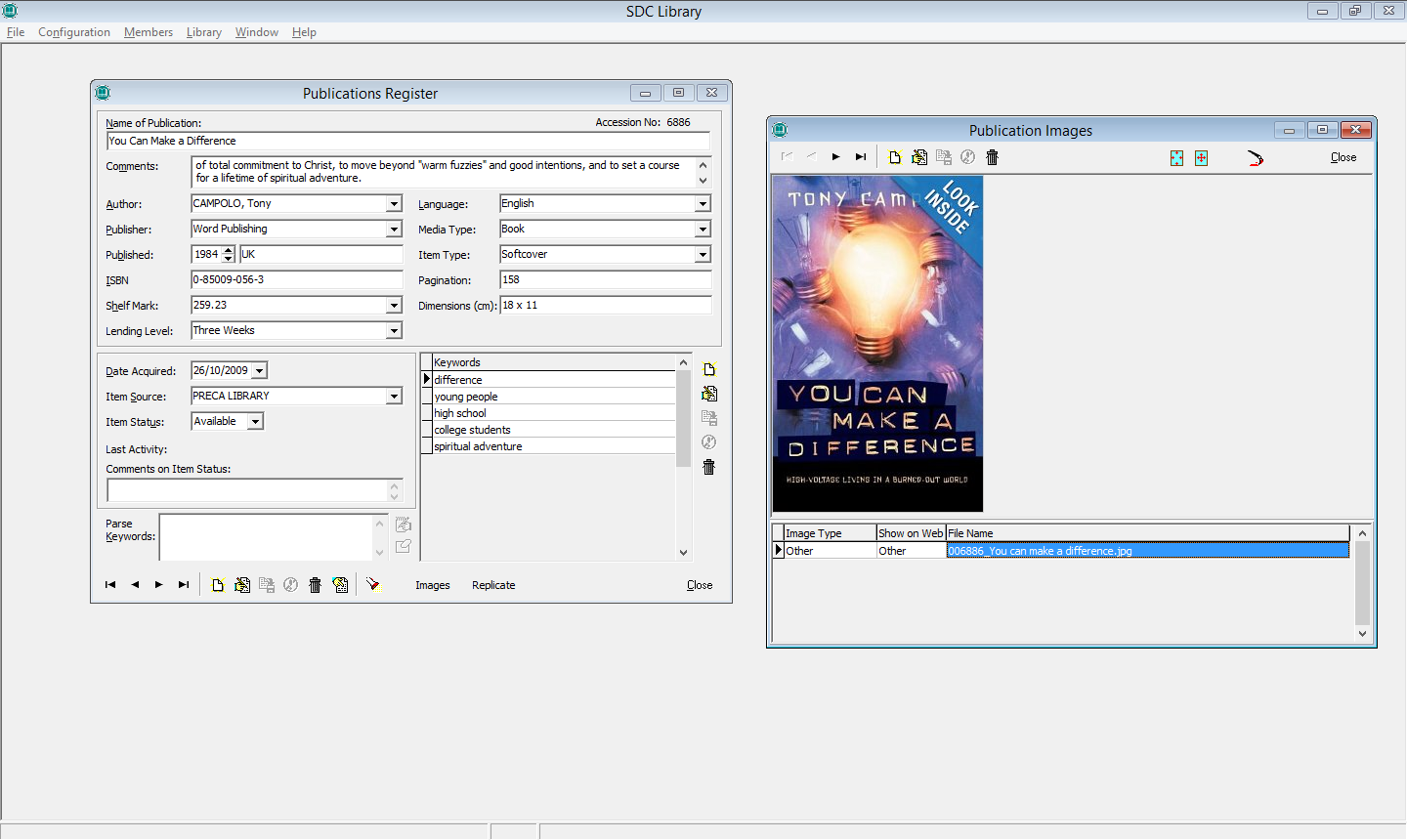Click Dimensions field showing 18 x 11
1407x840 pixels.
[606, 306]
